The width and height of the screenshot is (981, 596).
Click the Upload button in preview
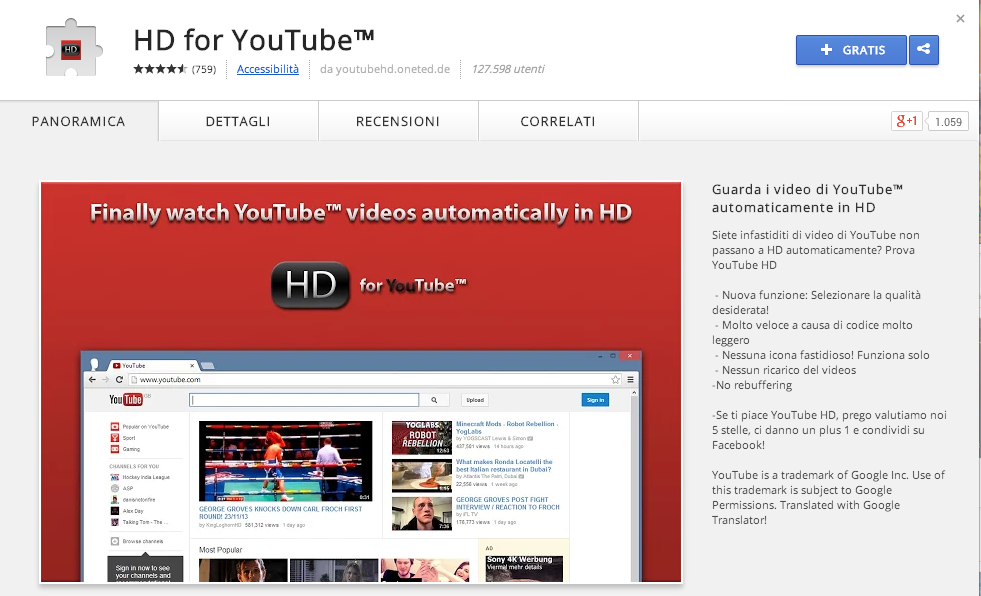pyautogui.click(x=475, y=400)
